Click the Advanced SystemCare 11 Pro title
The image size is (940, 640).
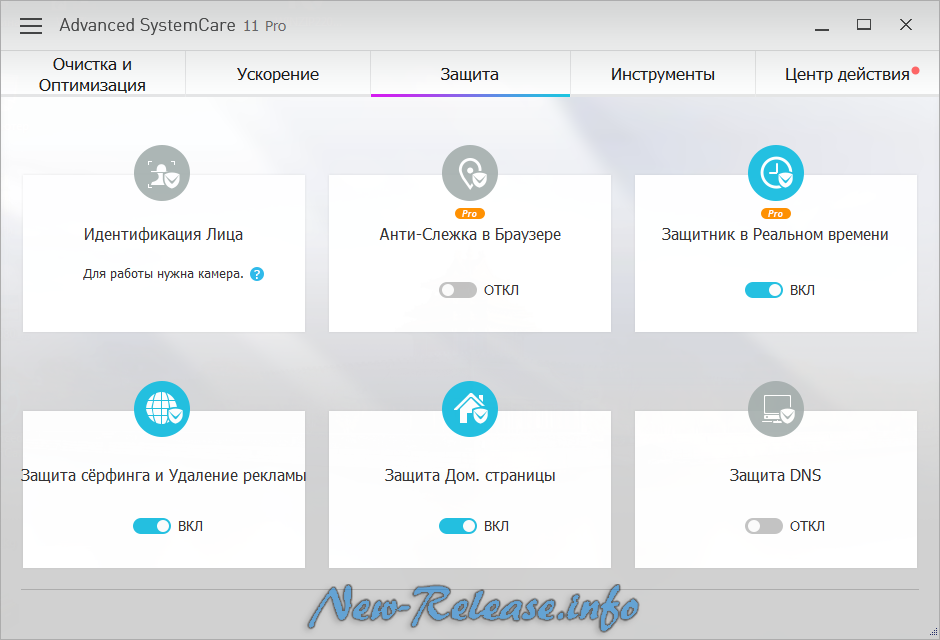coord(173,25)
